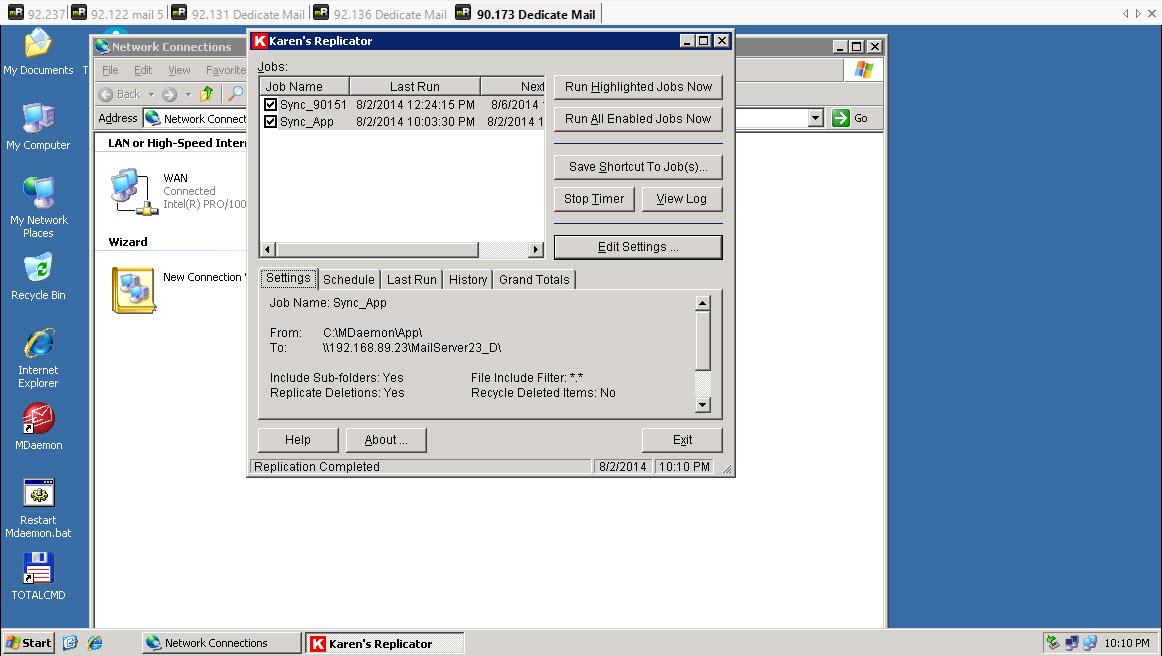Click settings pane scroll down arrow
The image size is (1162, 656).
703,405
